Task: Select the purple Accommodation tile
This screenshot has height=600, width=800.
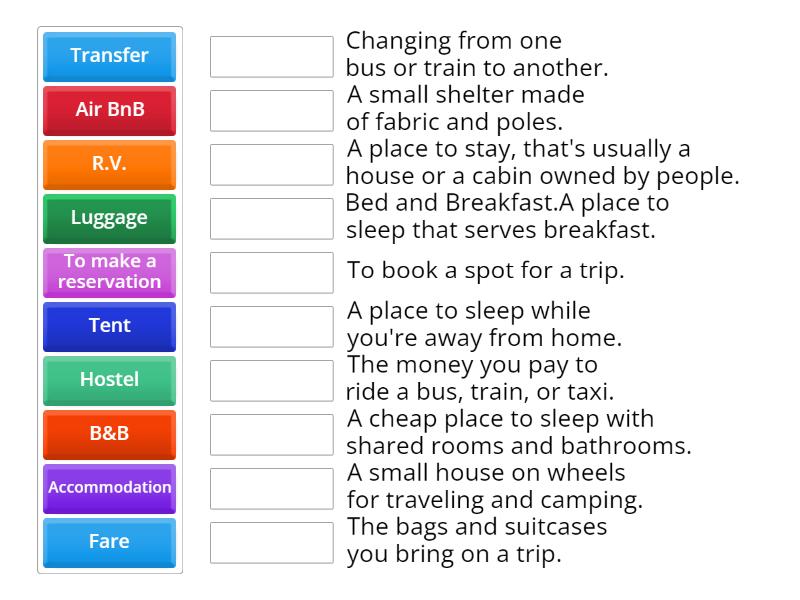Action: coord(110,488)
